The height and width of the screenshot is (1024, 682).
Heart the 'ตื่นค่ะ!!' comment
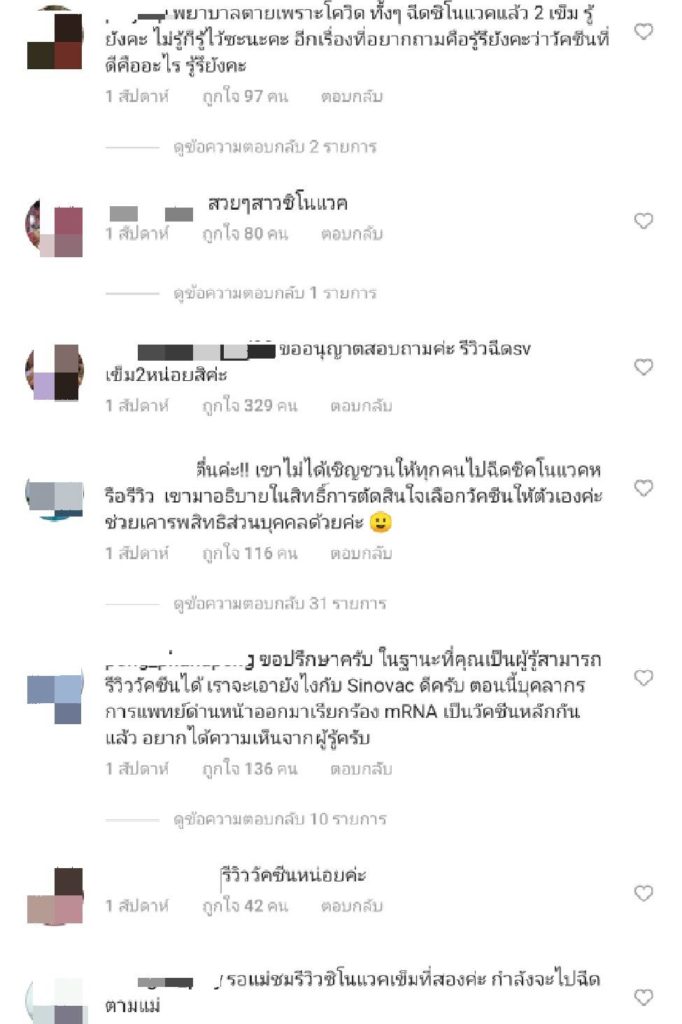(x=643, y=488)
